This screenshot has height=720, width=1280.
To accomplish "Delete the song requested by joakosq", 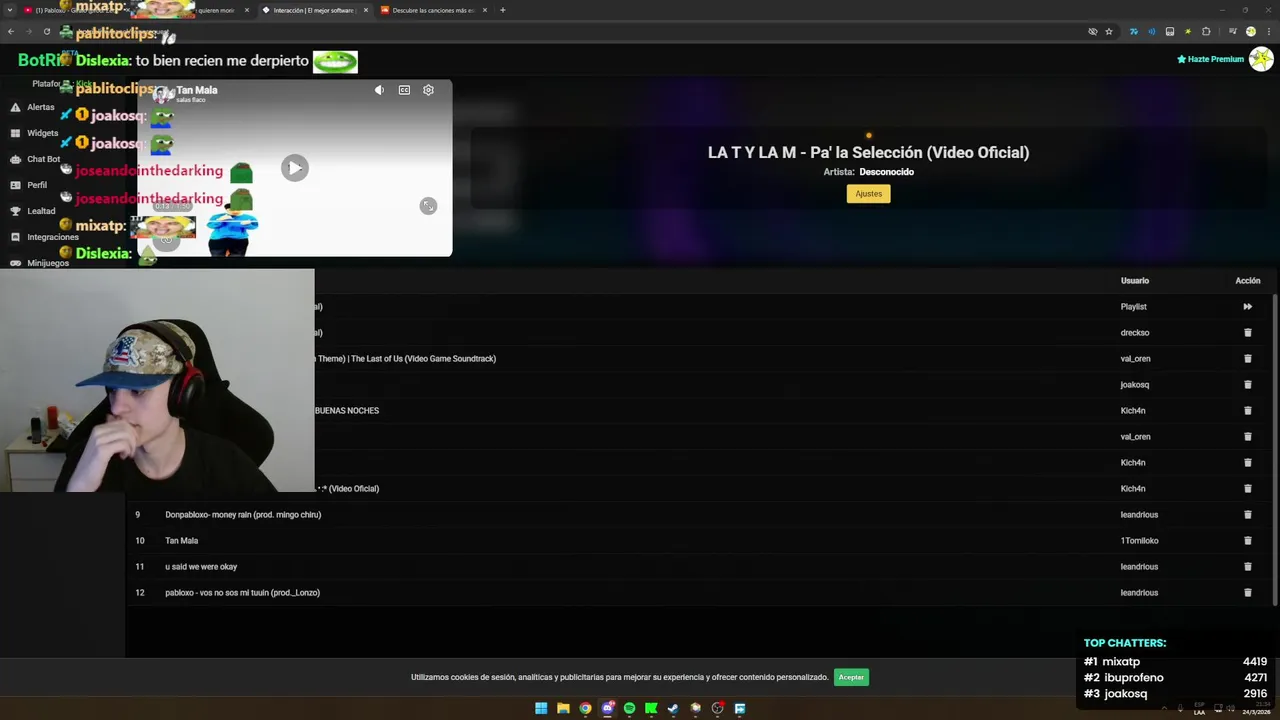I will (1247, 385).
